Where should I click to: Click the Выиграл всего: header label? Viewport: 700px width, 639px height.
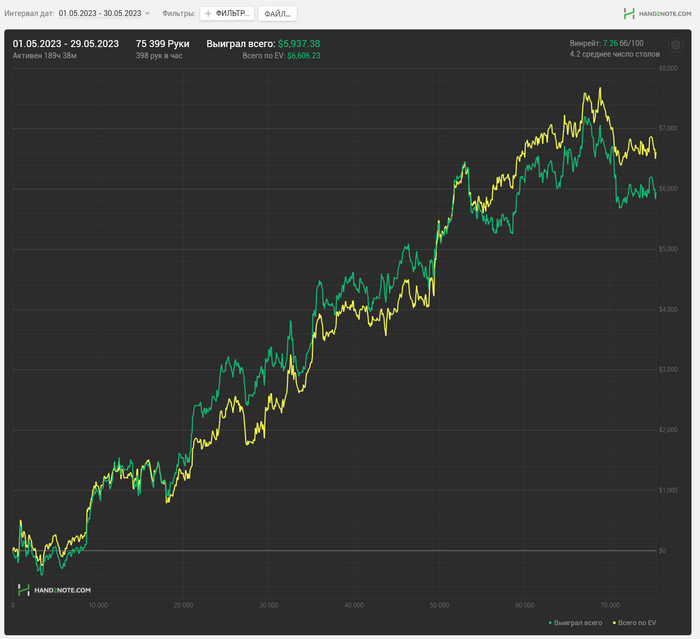click(241, 44)
